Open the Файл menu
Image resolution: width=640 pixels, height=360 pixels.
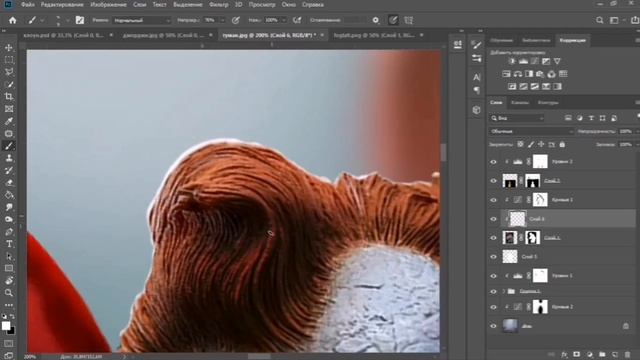(x=27, y=5)
